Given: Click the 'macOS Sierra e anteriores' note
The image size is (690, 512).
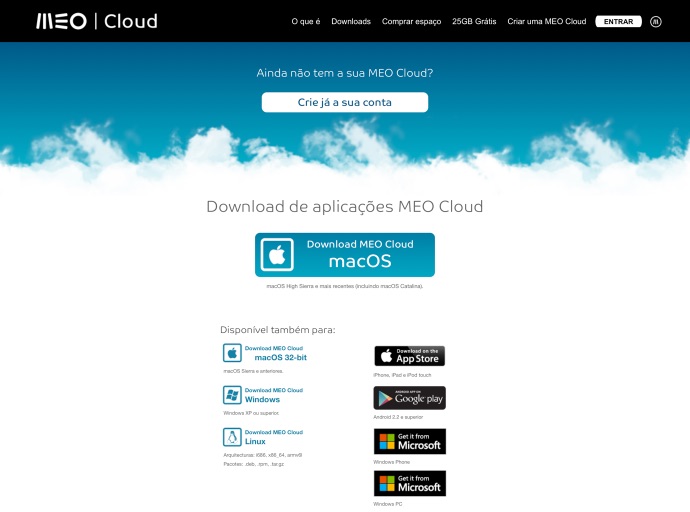Looking at the screenshot, I should tap(253, 371).
